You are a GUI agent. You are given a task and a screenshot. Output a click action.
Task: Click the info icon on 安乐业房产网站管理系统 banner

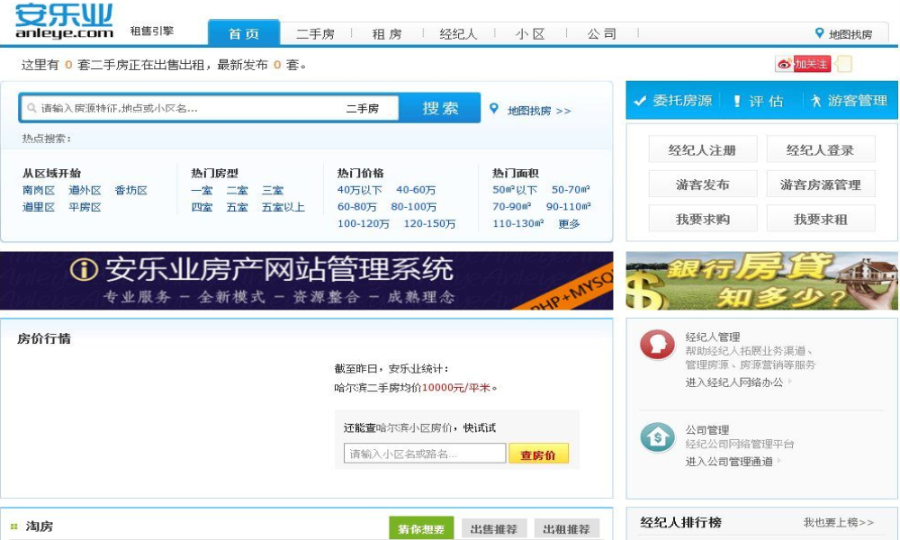point(84,269)
